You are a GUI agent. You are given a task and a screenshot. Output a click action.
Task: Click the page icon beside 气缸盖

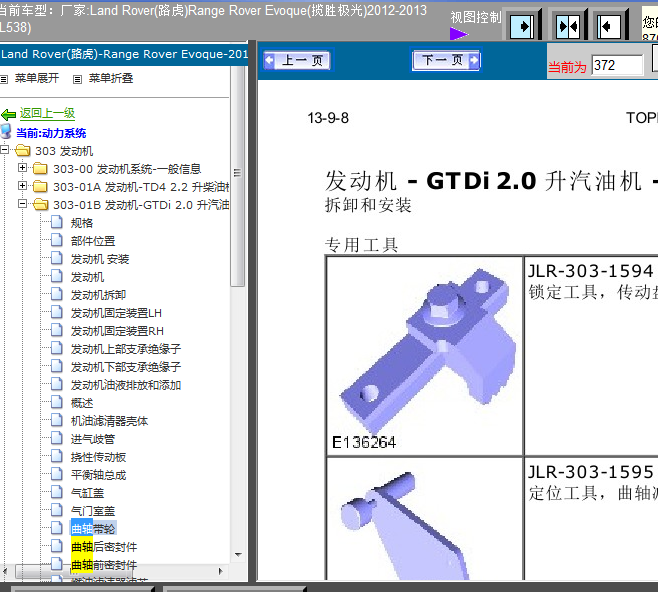pyautogui.click(x=57, y=492)
